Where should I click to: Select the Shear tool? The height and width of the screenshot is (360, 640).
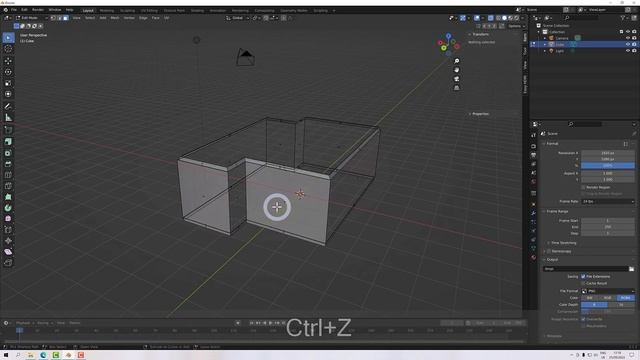(8, 252)
